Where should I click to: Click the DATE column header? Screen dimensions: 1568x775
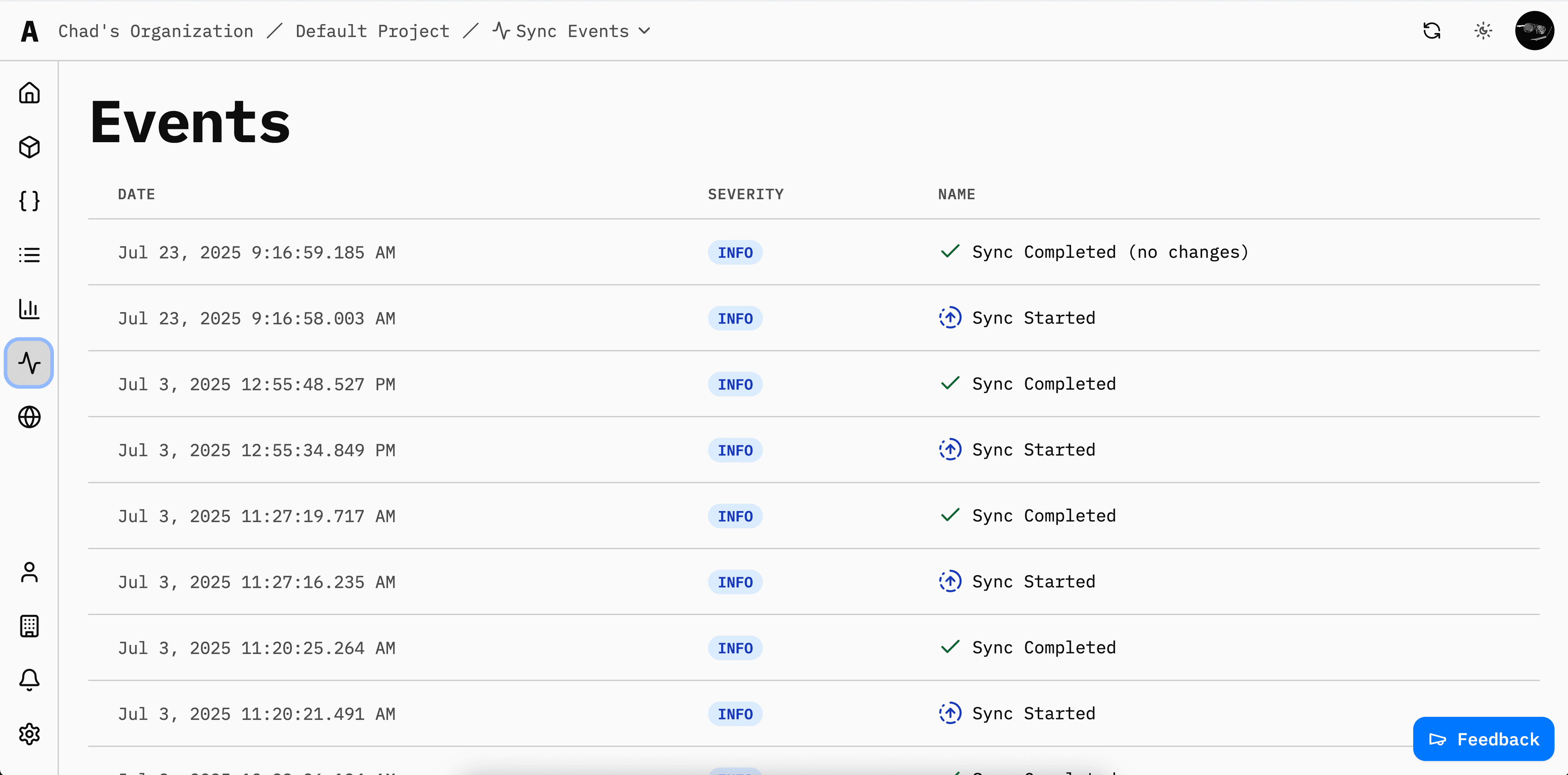(136, 194)
